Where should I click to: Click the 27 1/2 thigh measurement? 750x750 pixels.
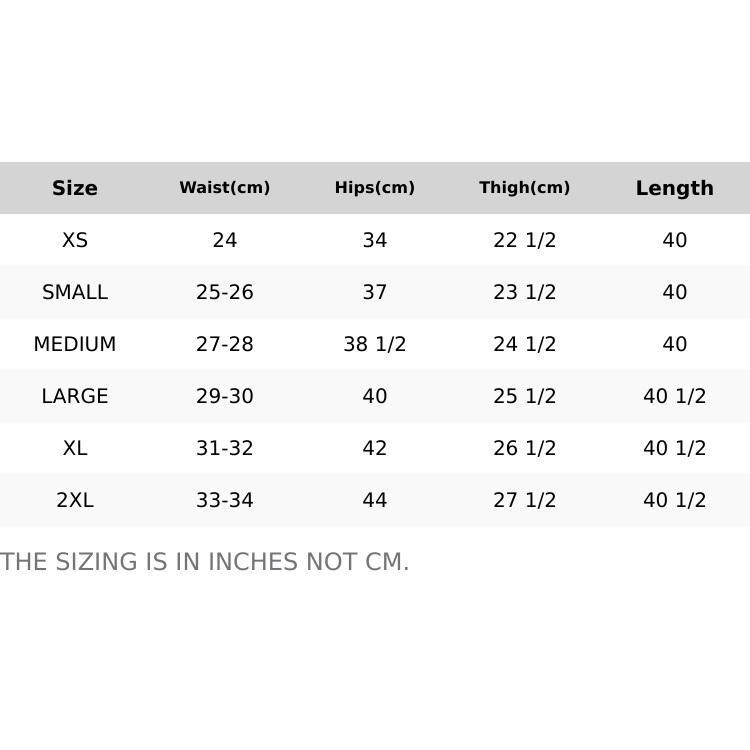[524, 500]
